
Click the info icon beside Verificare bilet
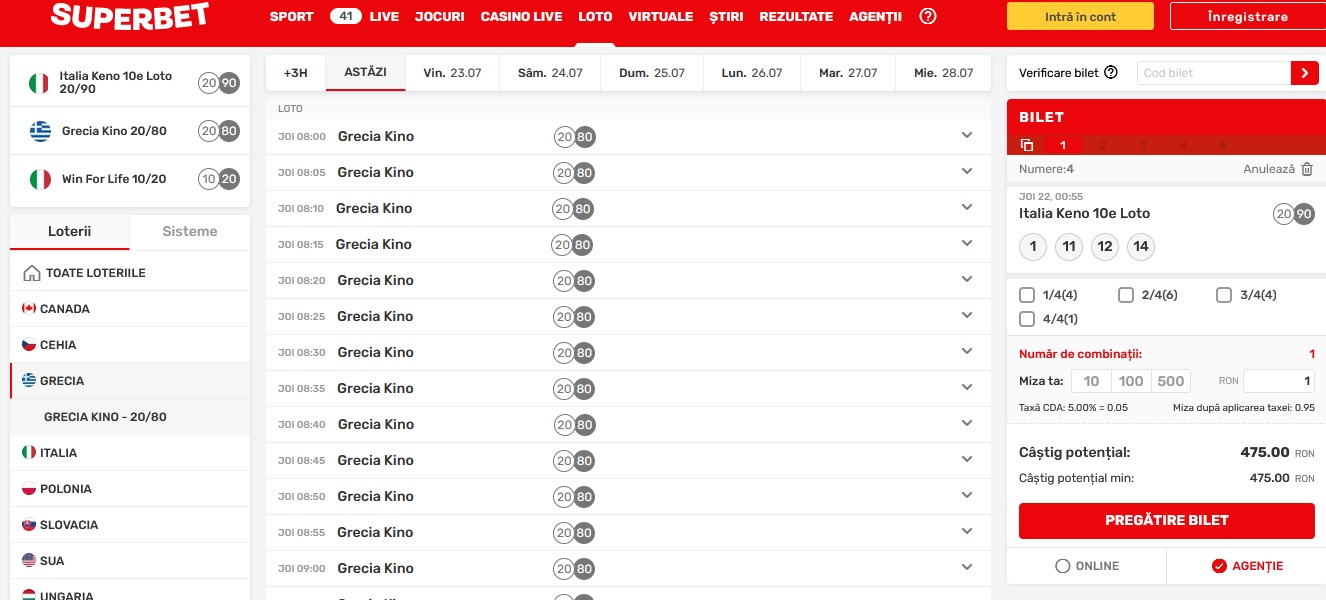click(1111, 73)
